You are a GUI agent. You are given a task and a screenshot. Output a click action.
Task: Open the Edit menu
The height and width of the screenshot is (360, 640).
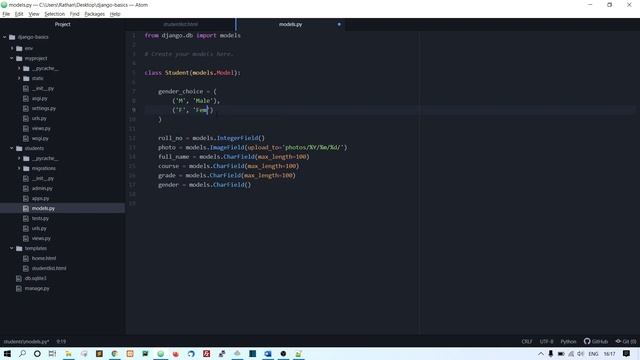19,14
